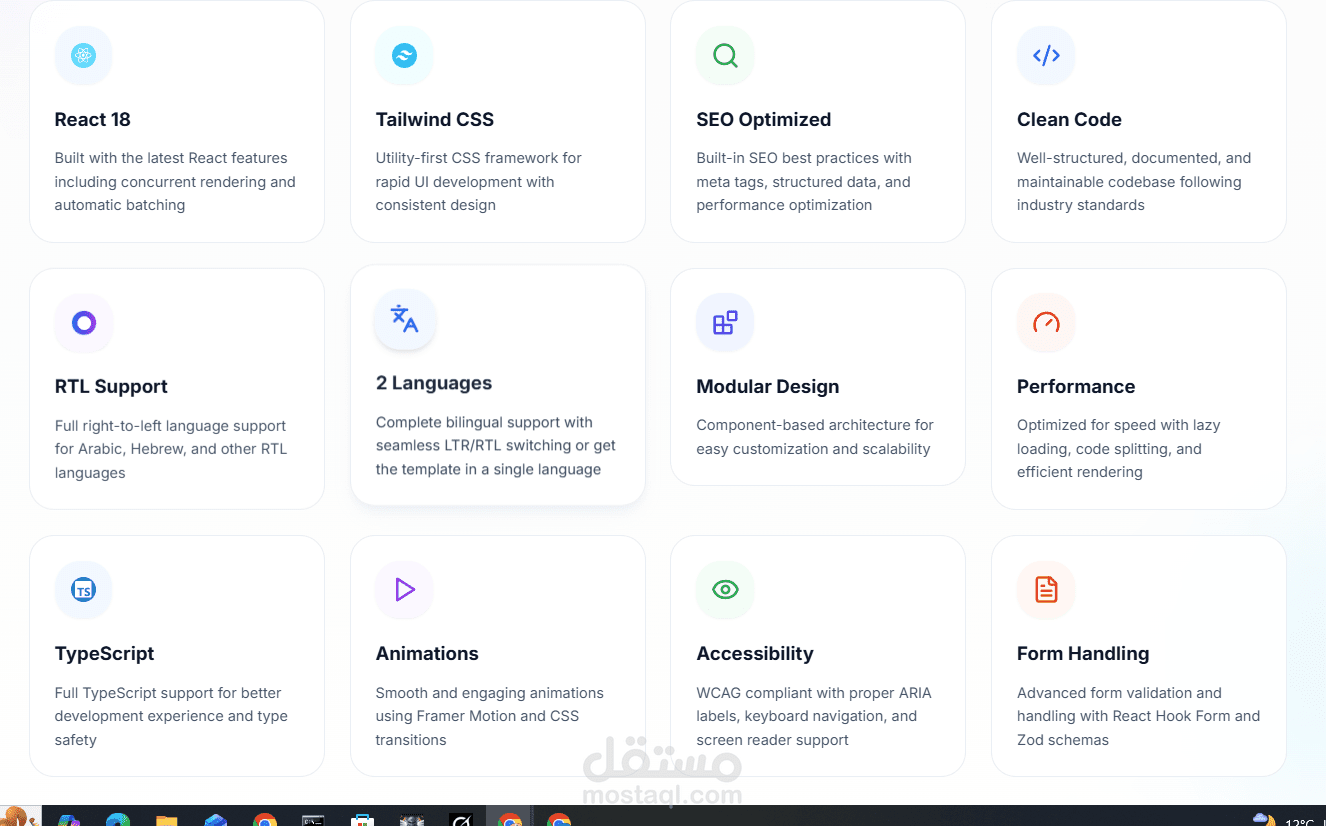Select the RTL Support heading
The height and width of the screenshot is (826, 1326).
tap(111, 387)
